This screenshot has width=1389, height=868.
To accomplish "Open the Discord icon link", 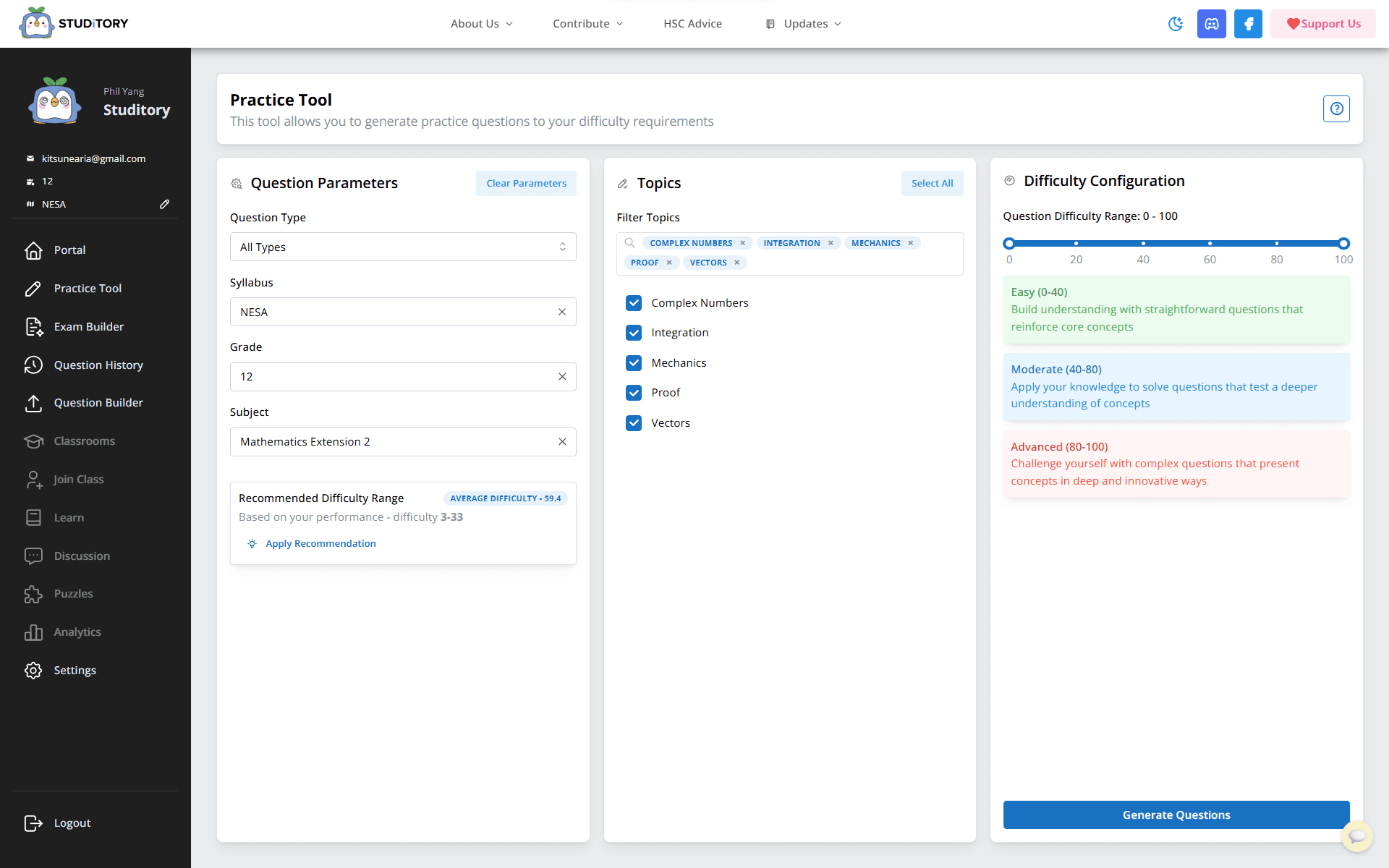I will click(x=1211, y=24).
